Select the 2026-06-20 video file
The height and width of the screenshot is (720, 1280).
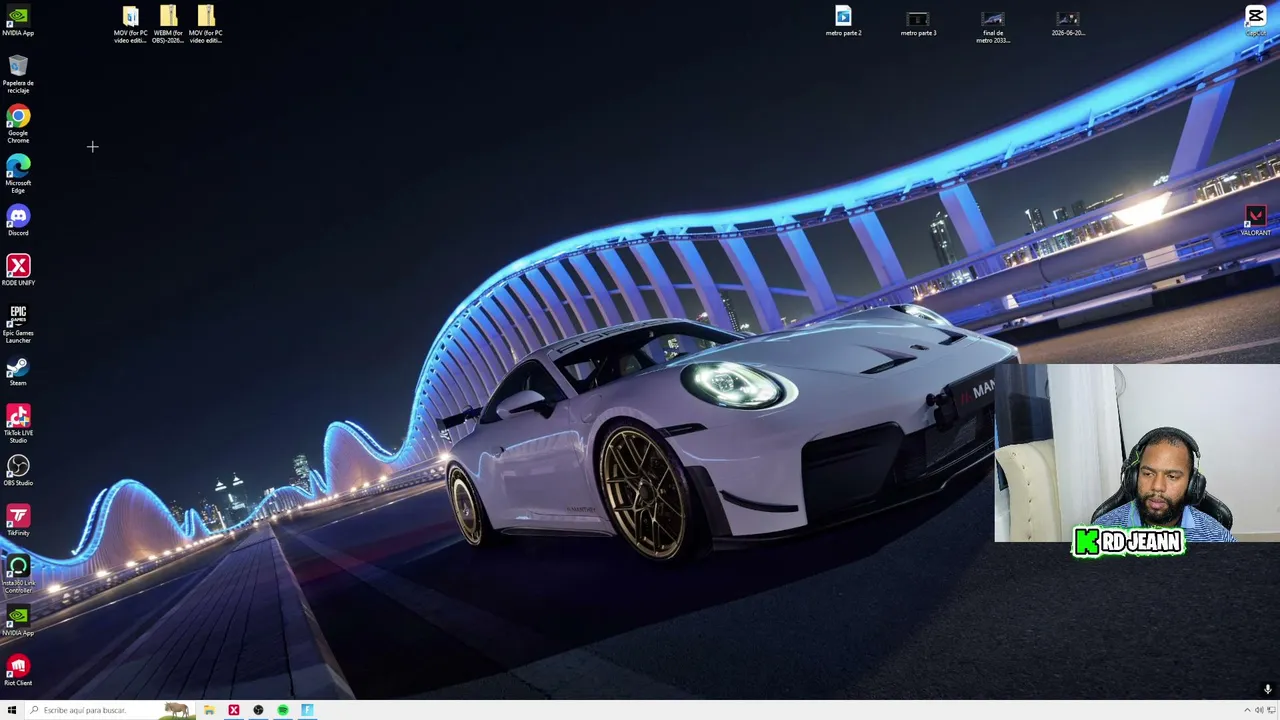tap(1068, 22)
